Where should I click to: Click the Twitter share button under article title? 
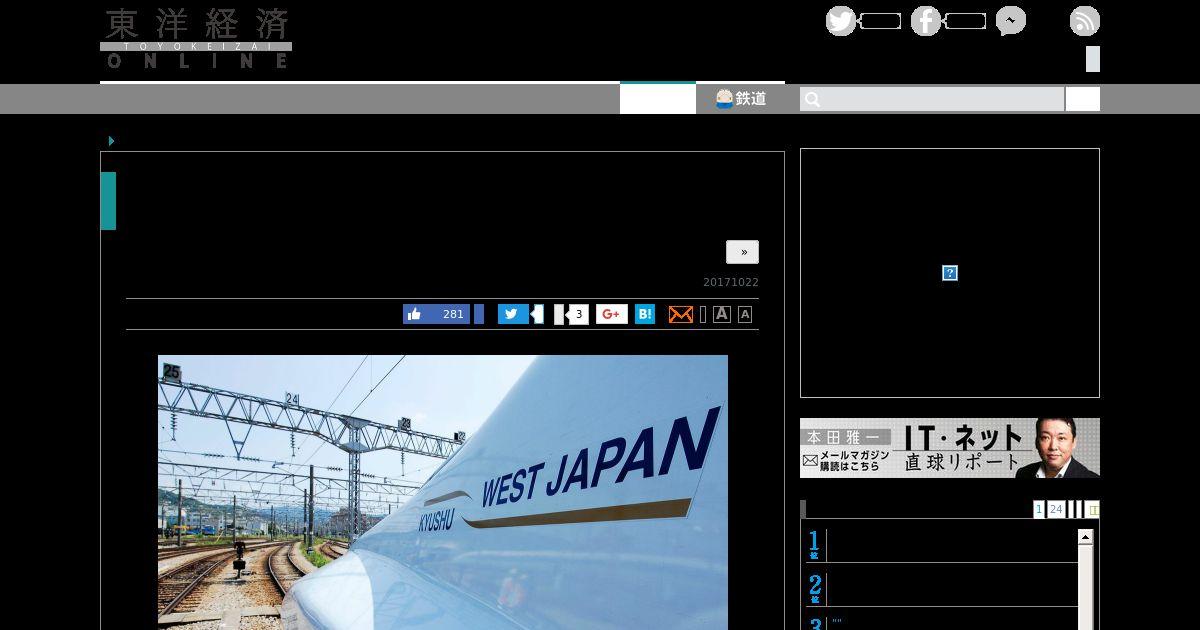point(513,314)
